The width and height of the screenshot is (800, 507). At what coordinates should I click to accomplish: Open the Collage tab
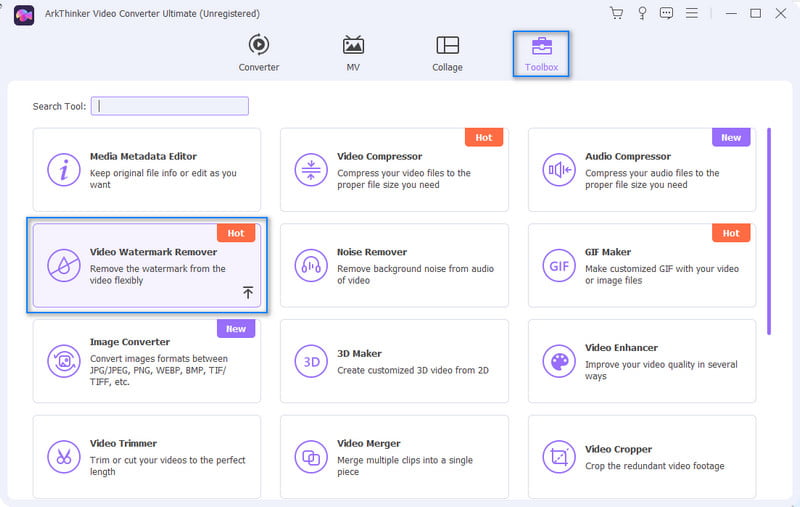pos(447,54)
